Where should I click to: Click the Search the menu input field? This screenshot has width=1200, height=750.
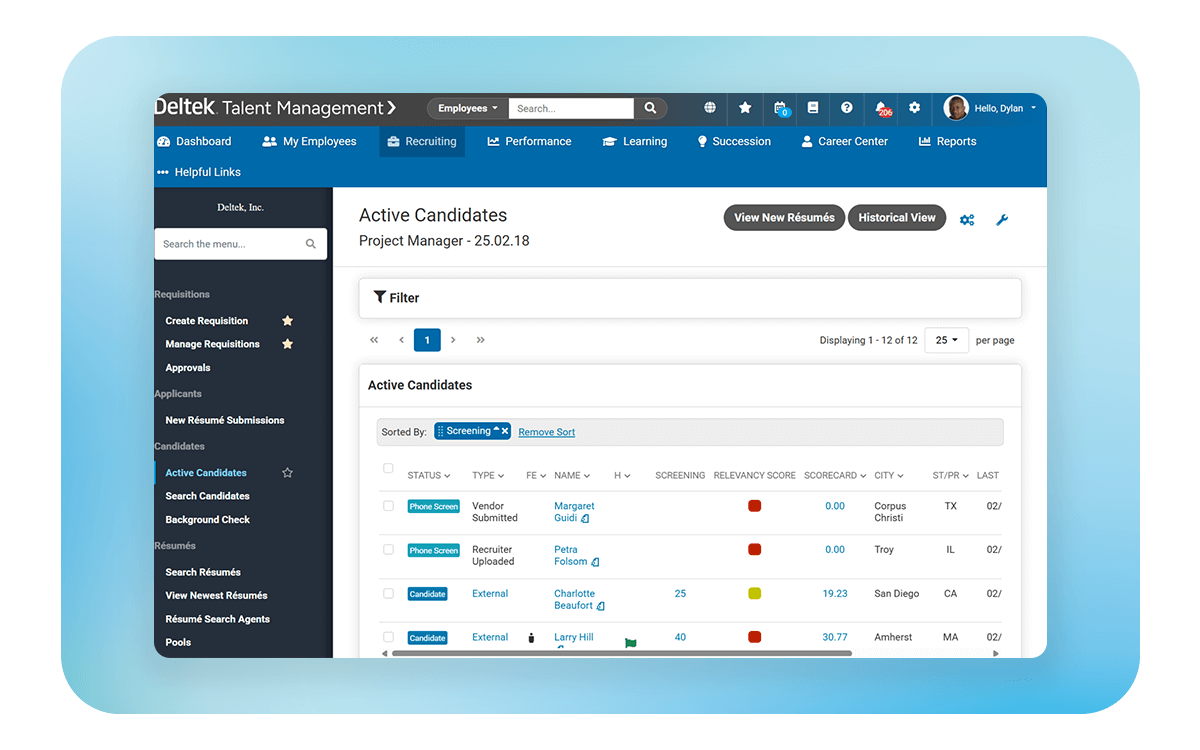(x=232, y=244)
